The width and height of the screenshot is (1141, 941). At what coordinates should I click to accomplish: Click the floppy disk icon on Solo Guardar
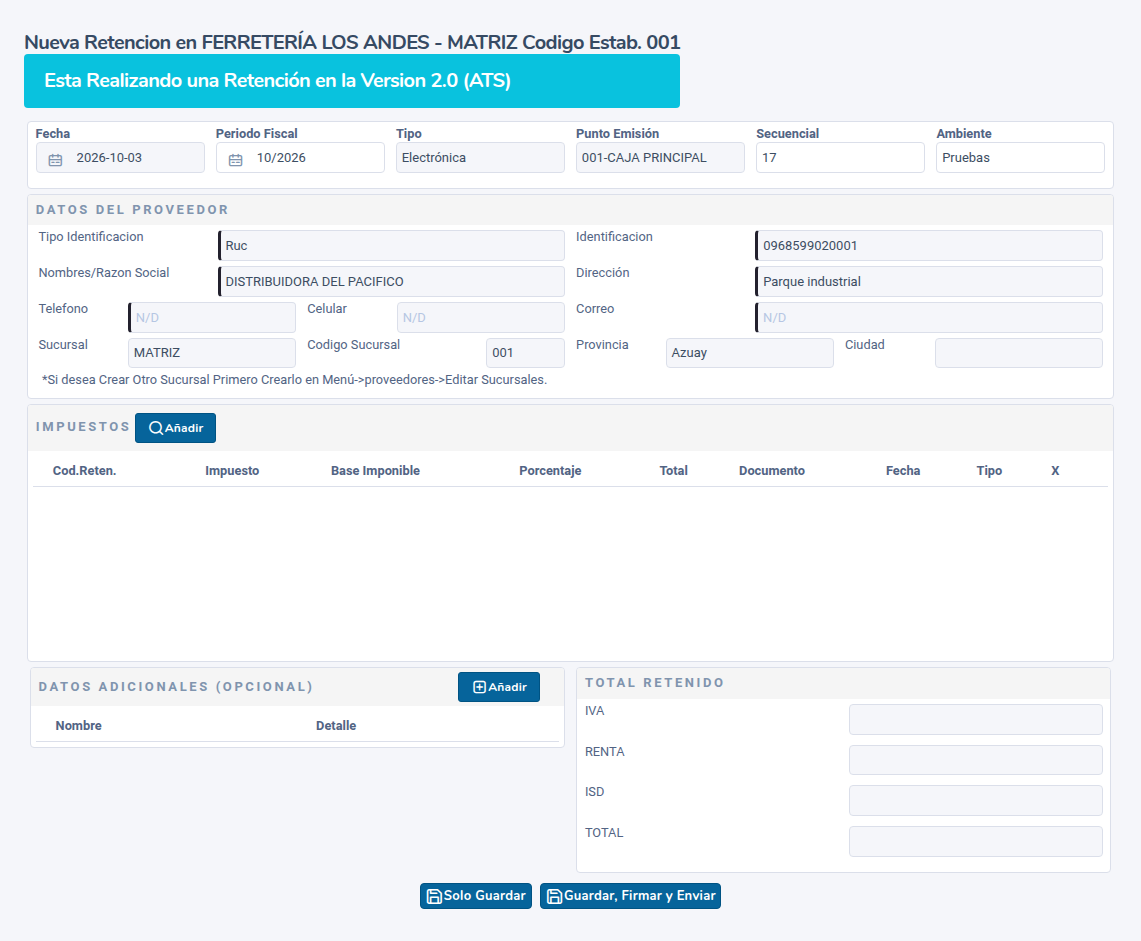pos(434,896)
